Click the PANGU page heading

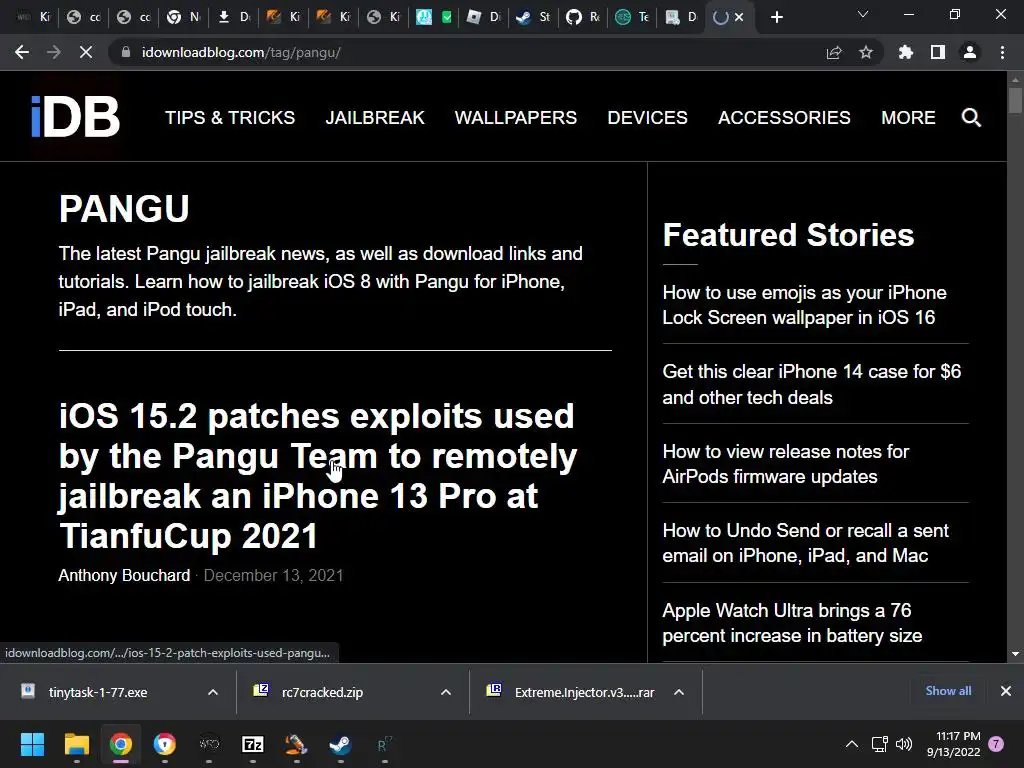124,209
